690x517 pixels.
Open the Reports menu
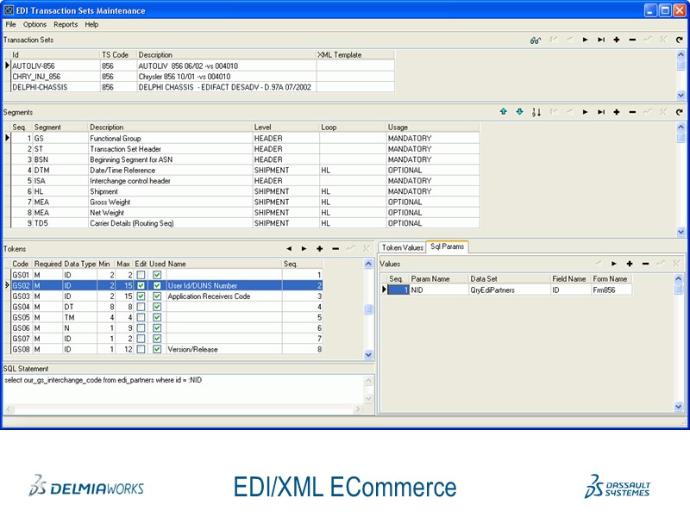65,24
